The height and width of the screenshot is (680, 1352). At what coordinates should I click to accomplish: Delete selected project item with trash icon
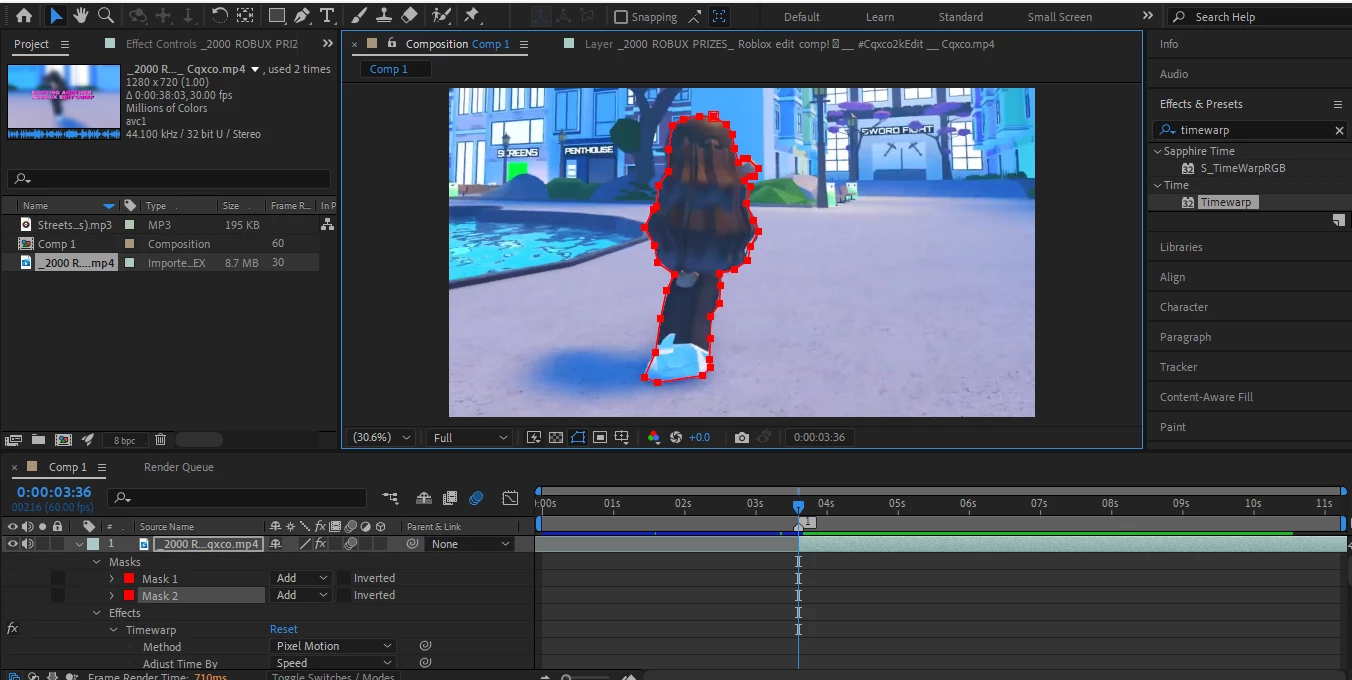[160, 439]
